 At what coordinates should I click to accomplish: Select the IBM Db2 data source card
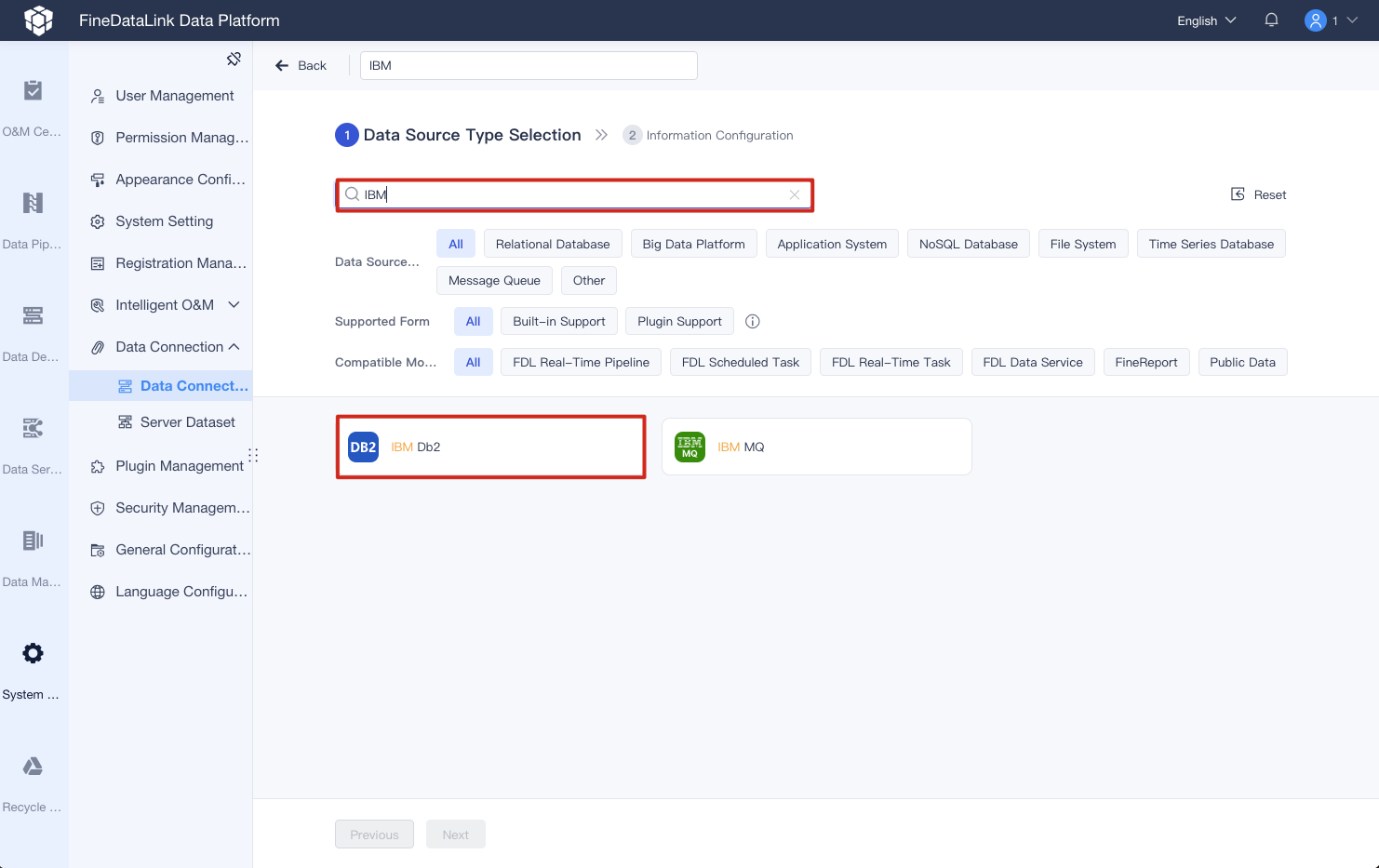(490, 447)
